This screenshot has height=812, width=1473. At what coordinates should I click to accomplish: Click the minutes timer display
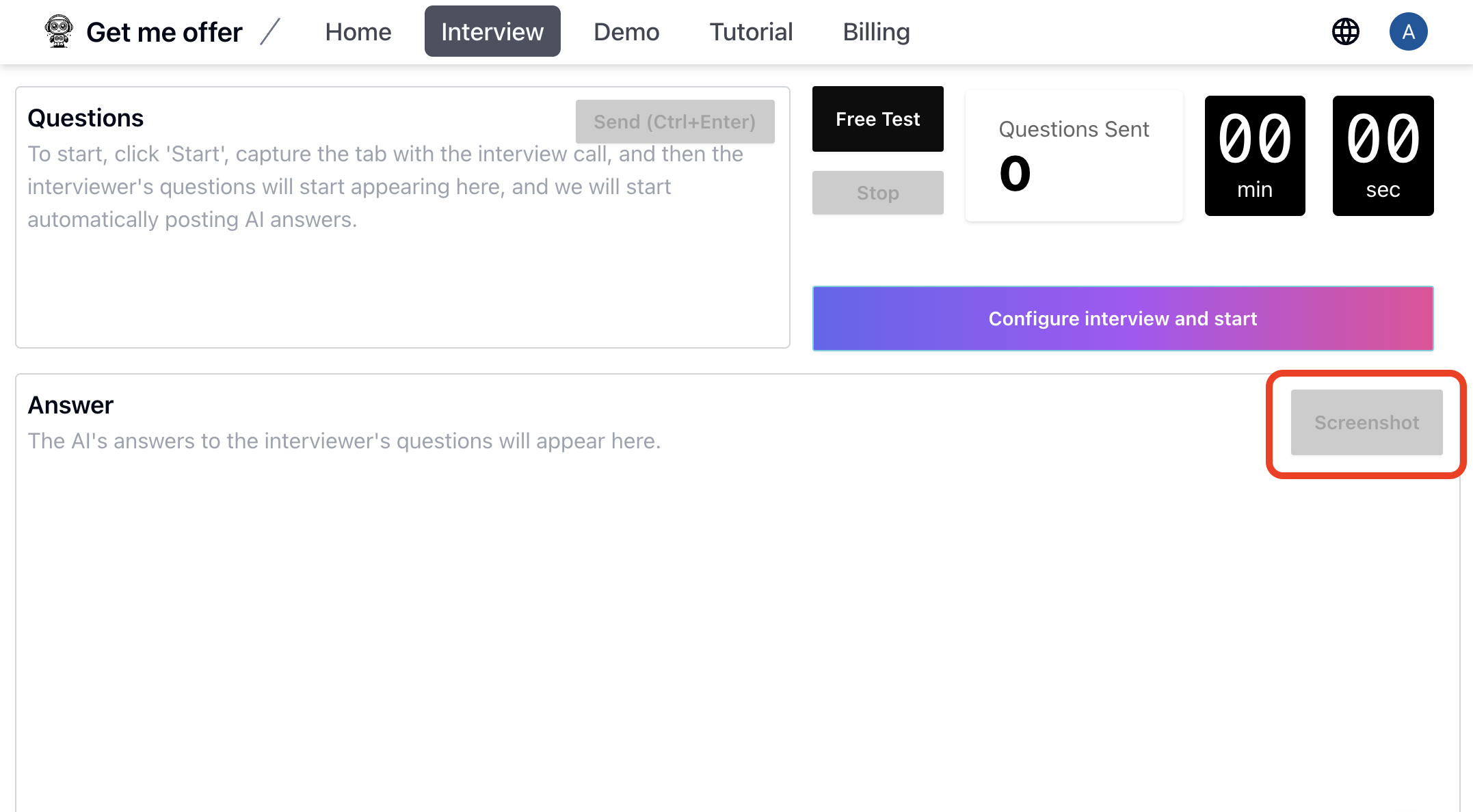click(x=1255, y=156)
